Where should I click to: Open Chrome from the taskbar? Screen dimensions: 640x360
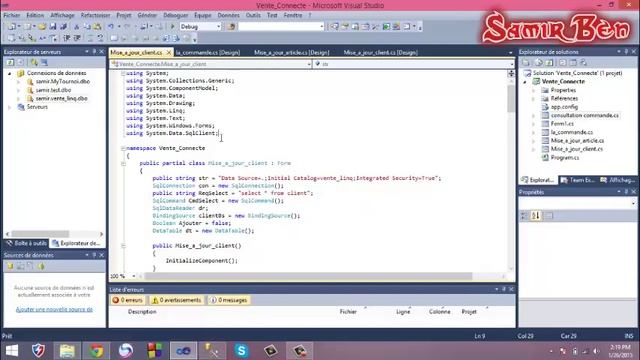pyautogui.click(x=96, y=351)
